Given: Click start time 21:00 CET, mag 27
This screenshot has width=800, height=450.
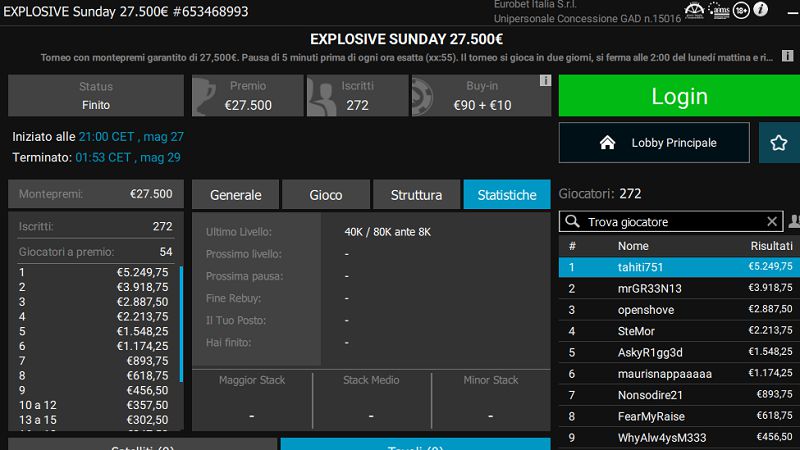Looking at the screenshot, I should pyautogui.click(x=131, y=137).
